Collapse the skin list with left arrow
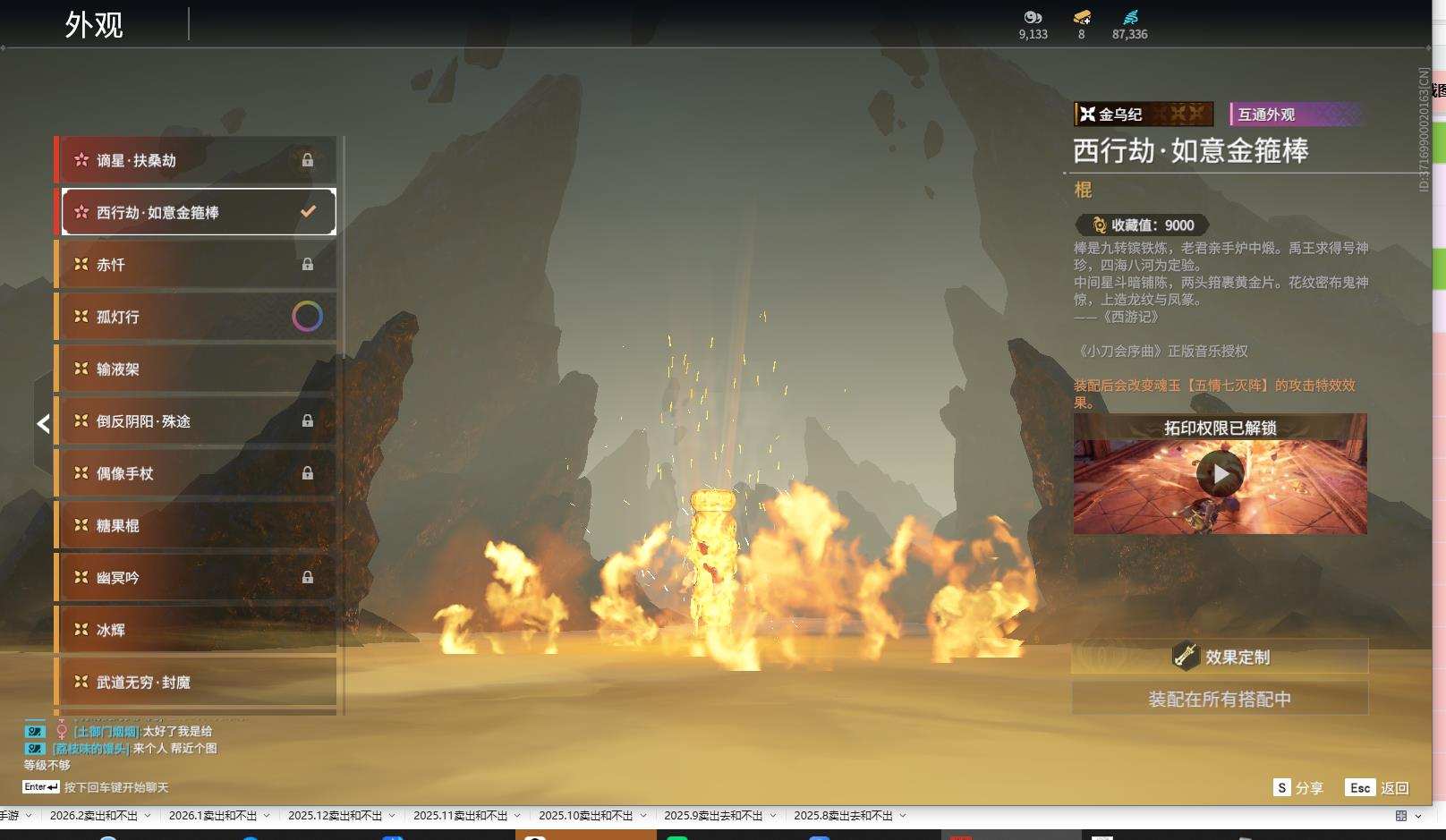The width and height of the screenshot is (1446, 840). (x=43, y=423)
